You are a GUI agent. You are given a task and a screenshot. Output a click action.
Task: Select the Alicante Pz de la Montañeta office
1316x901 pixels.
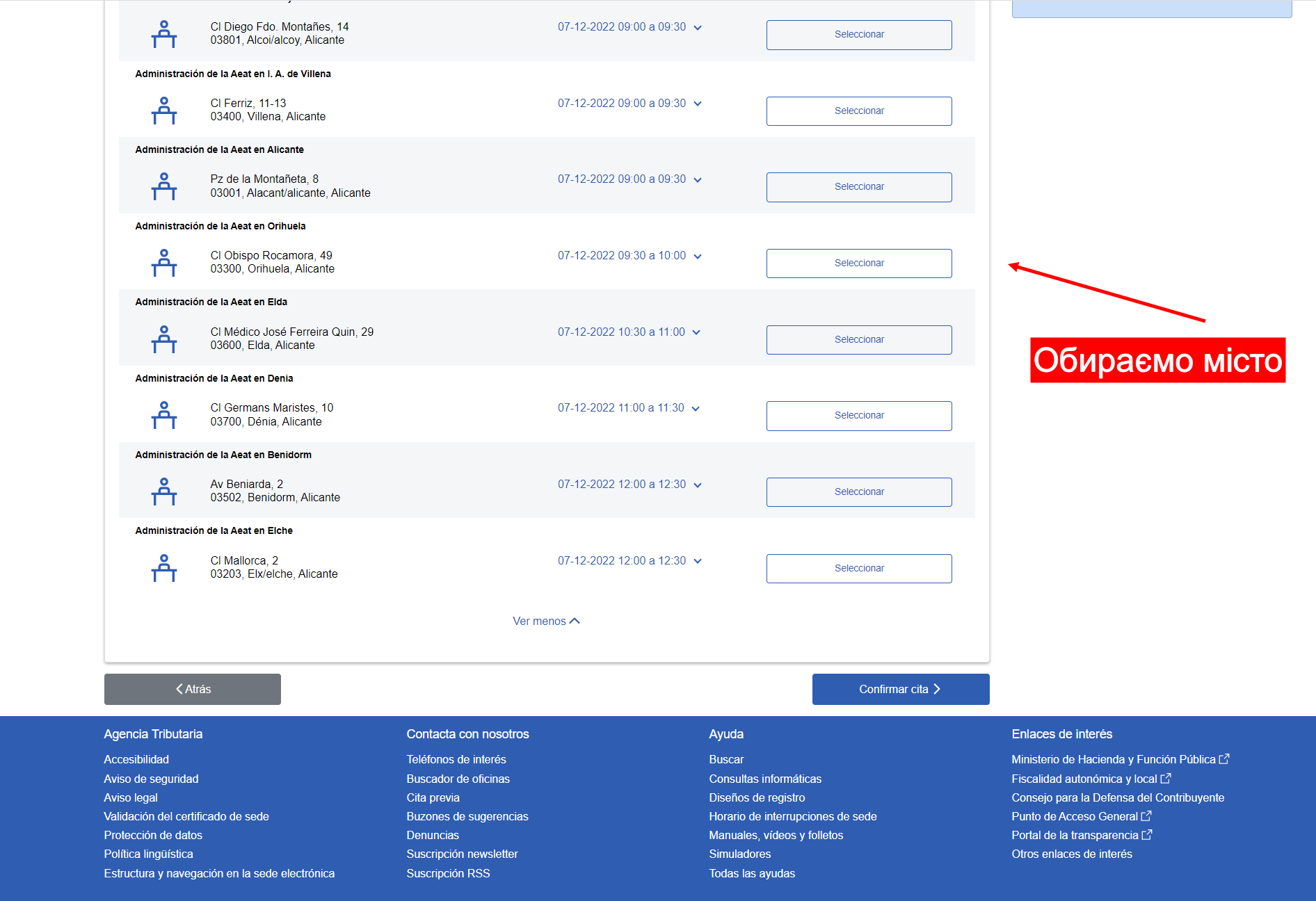858,186
